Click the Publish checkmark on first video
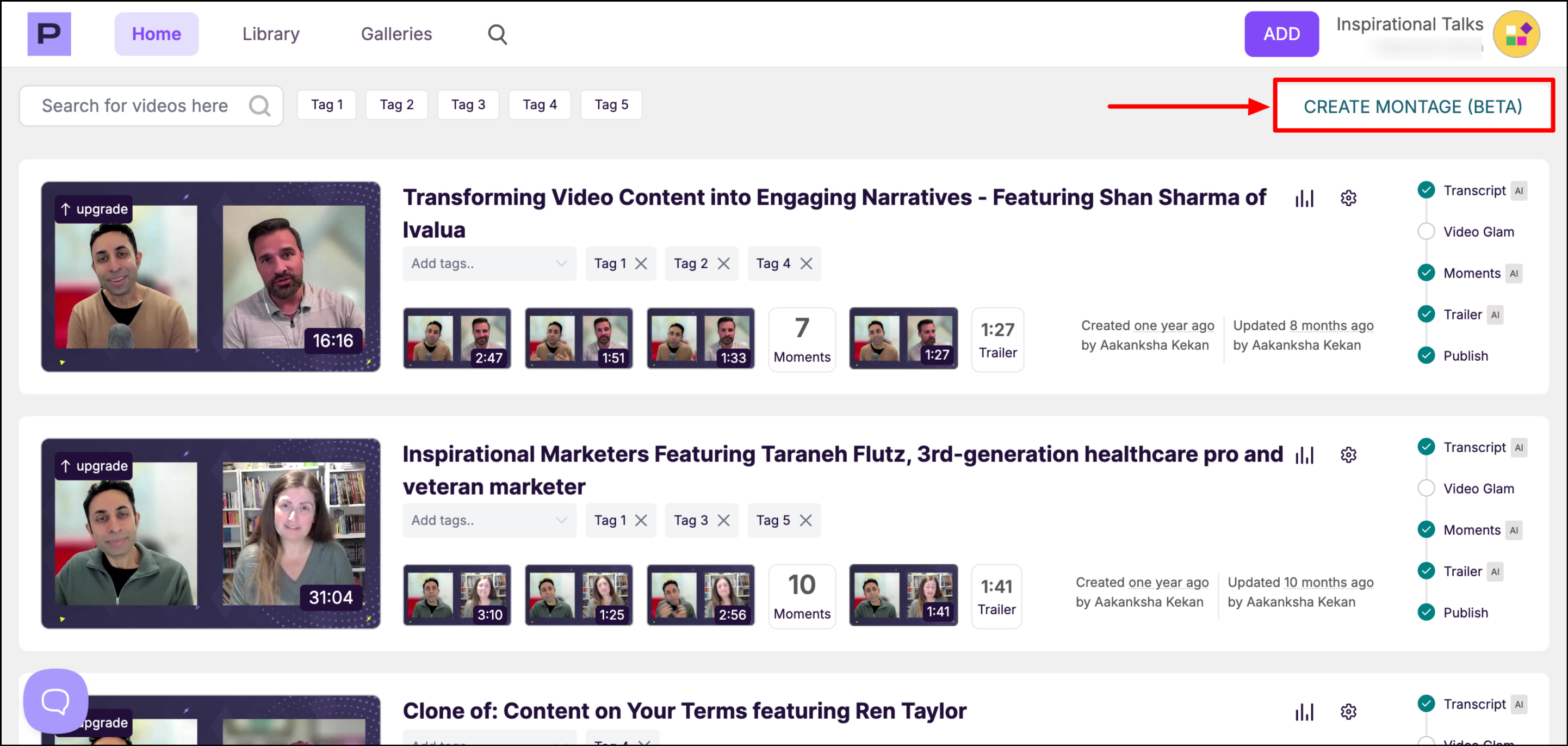This screenshot has width=1568, height=746. (x=1426, y=356)
